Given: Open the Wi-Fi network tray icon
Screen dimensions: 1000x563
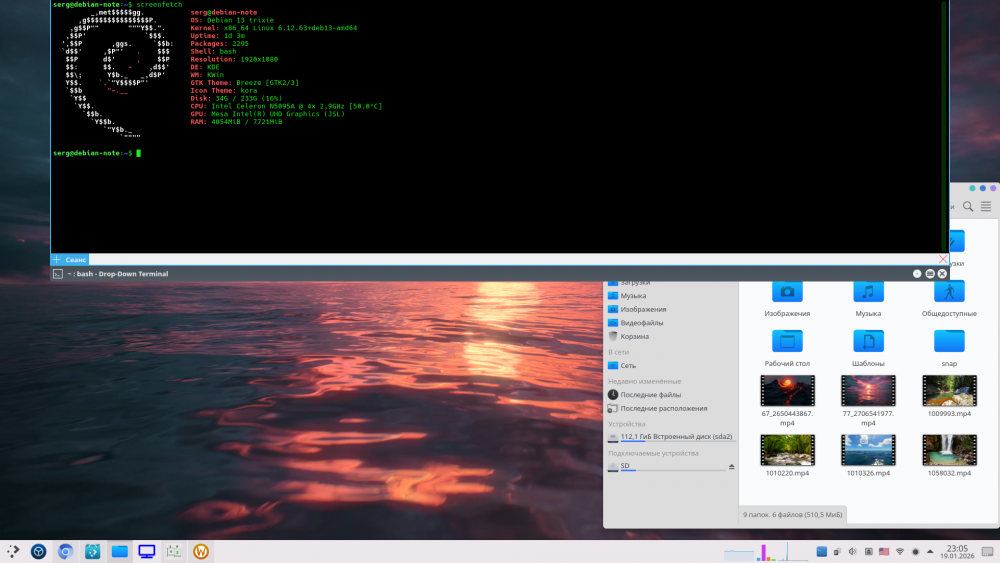Looking at the screenshot, I should pyautogui.click(x=899, y=551).
